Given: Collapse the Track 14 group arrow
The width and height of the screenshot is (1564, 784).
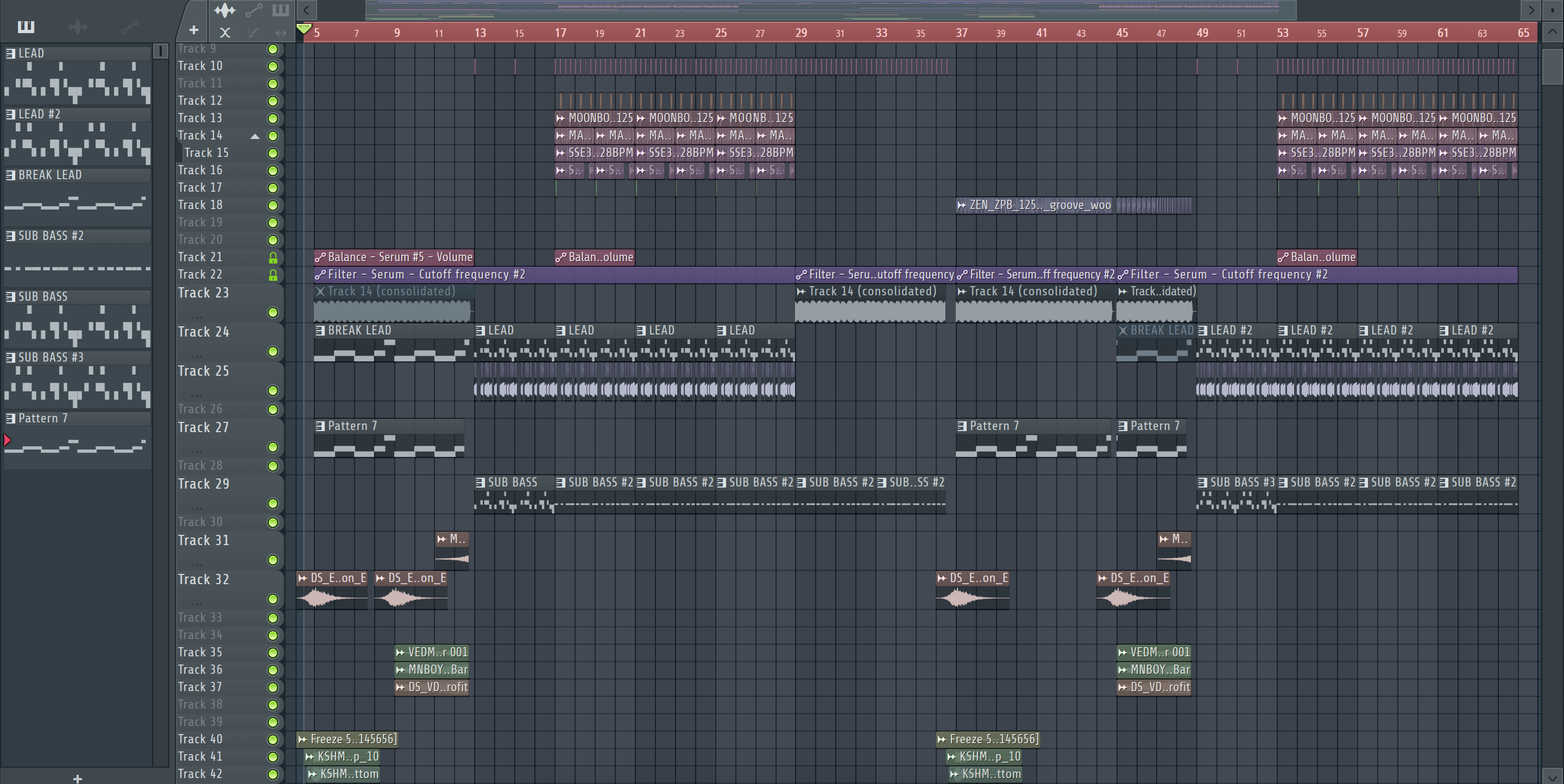Looking at the screenshot, I should tap(255, 136).
